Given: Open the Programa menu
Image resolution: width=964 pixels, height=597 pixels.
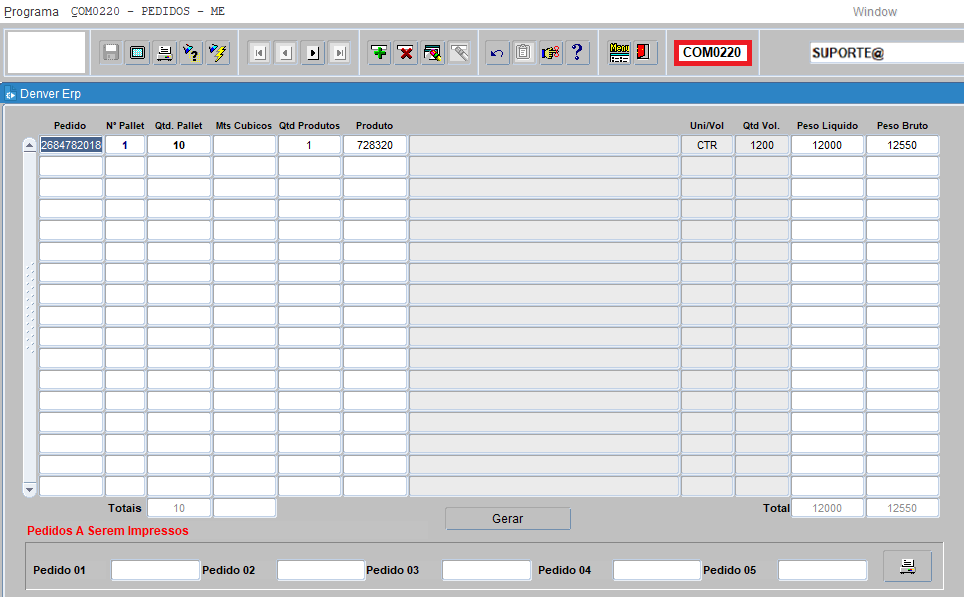Looking at the screenshot, I should [x=32, y=12].
